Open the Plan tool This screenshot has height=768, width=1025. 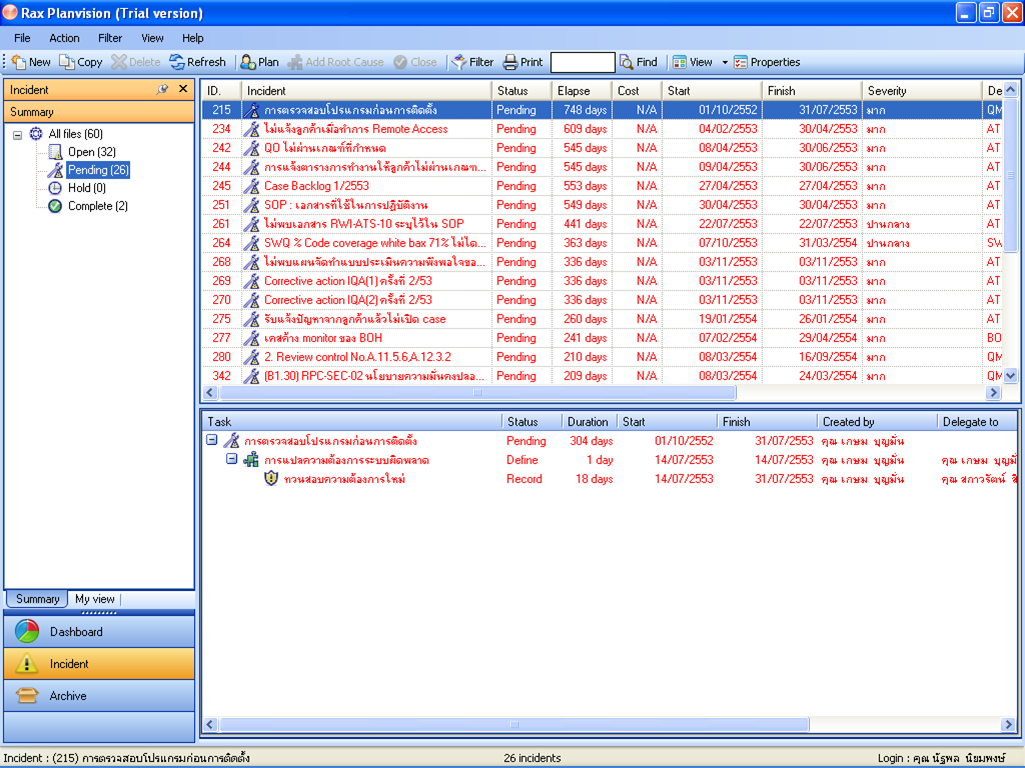(x=260, y=62)
